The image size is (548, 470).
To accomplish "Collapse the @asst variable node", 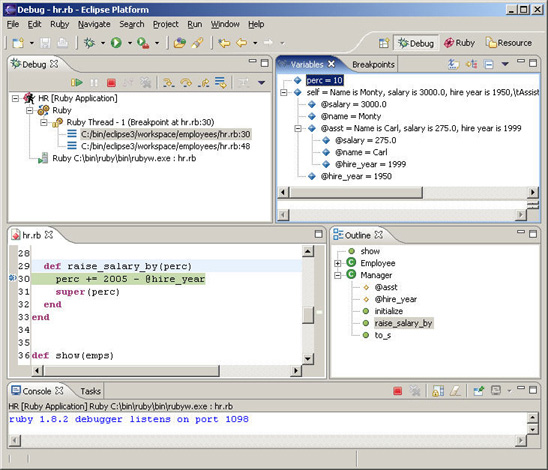I will (x=298, y=128).
